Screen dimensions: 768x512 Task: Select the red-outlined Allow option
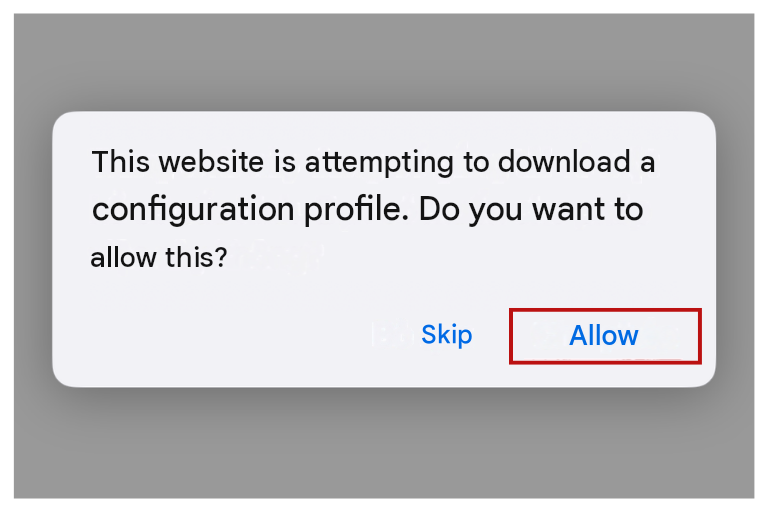click(605, 336)
